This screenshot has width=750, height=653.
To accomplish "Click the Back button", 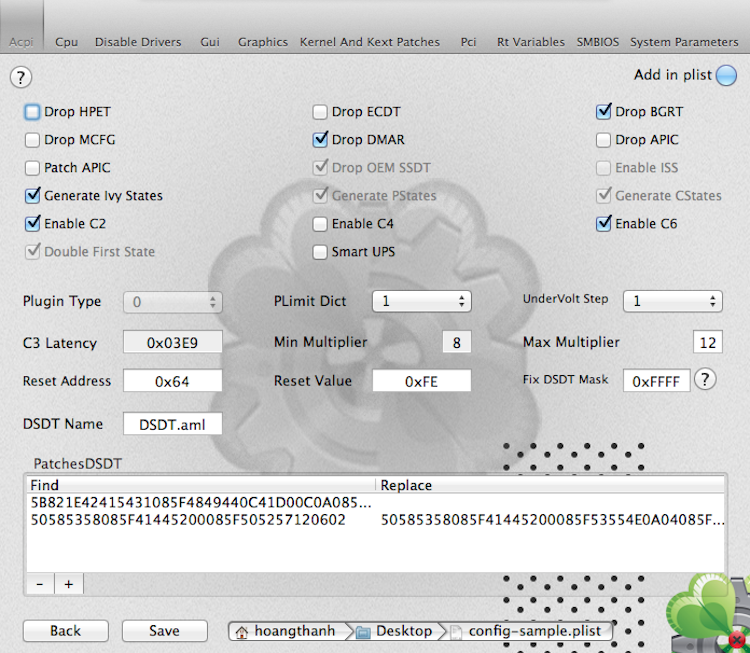I will click(66, 631).
